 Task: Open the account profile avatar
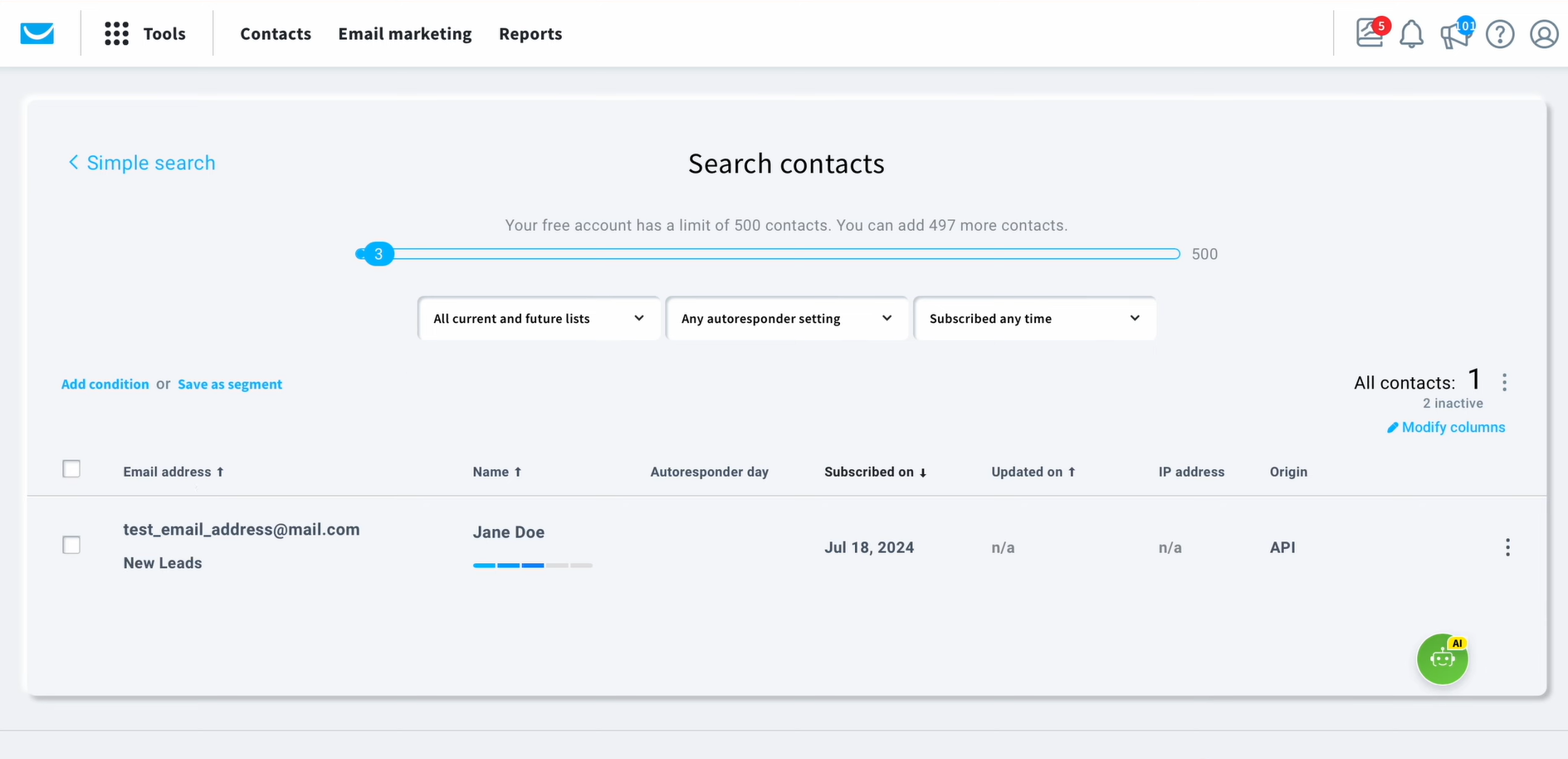1543,34
